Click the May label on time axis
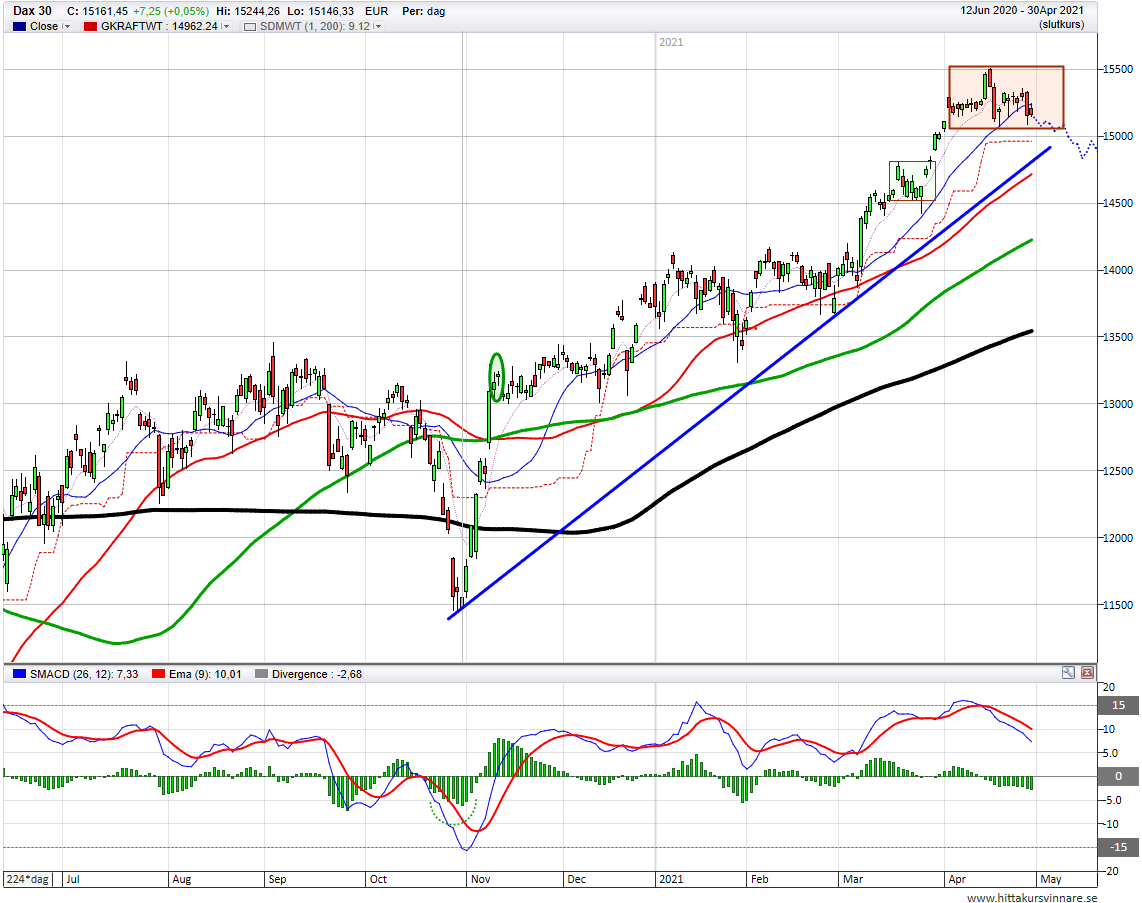The image size is (1142, 903). [1051, 879]
